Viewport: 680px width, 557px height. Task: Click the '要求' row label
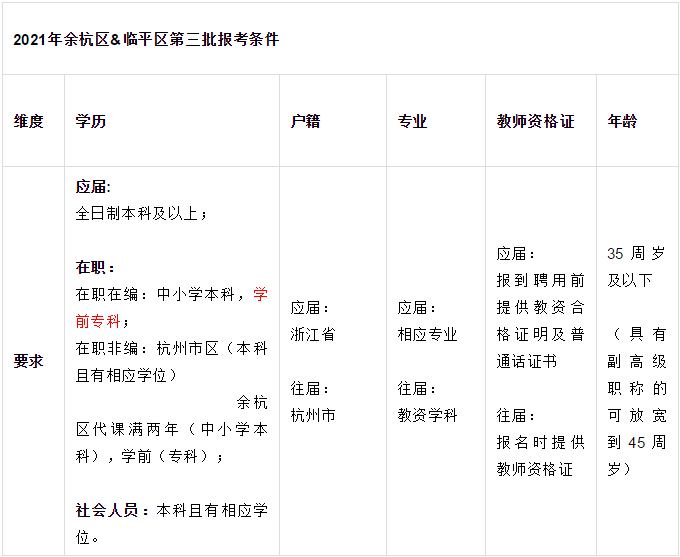tap(29, 361)
